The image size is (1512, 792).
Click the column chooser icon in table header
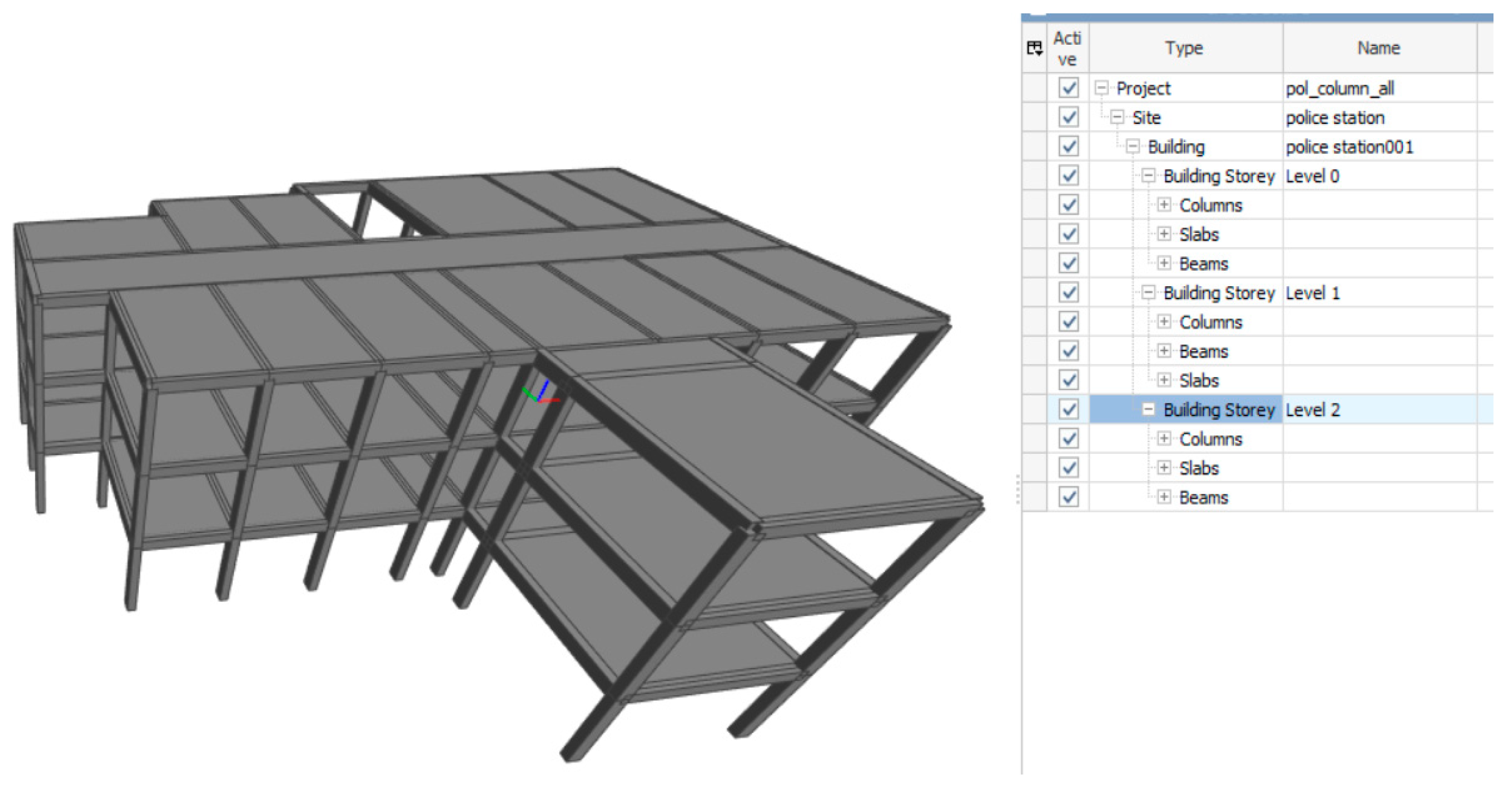pos(1034,48)
